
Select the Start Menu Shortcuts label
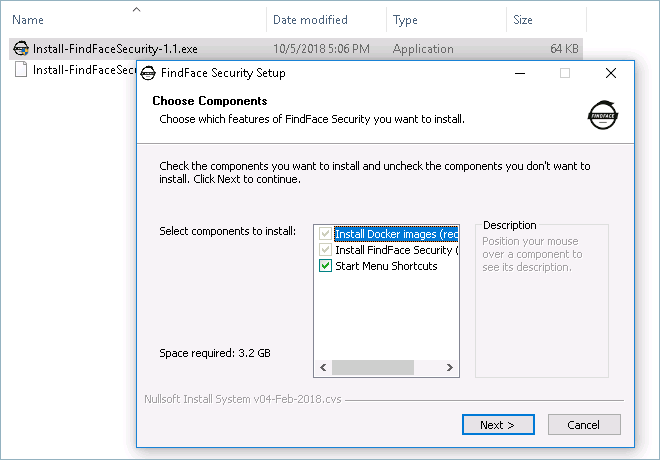tap(386, 266)
